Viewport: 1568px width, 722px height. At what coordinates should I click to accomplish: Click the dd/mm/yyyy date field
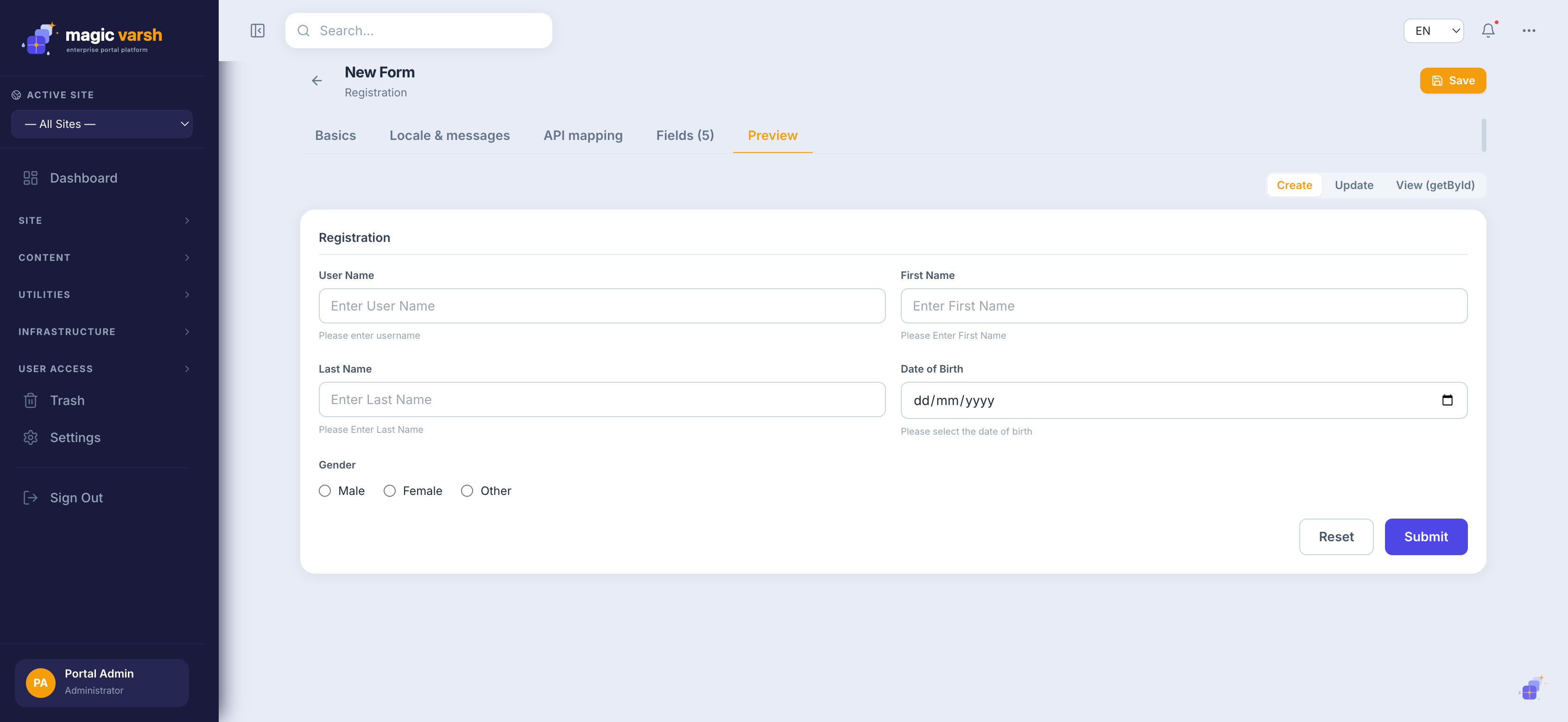pos(1184,400)
